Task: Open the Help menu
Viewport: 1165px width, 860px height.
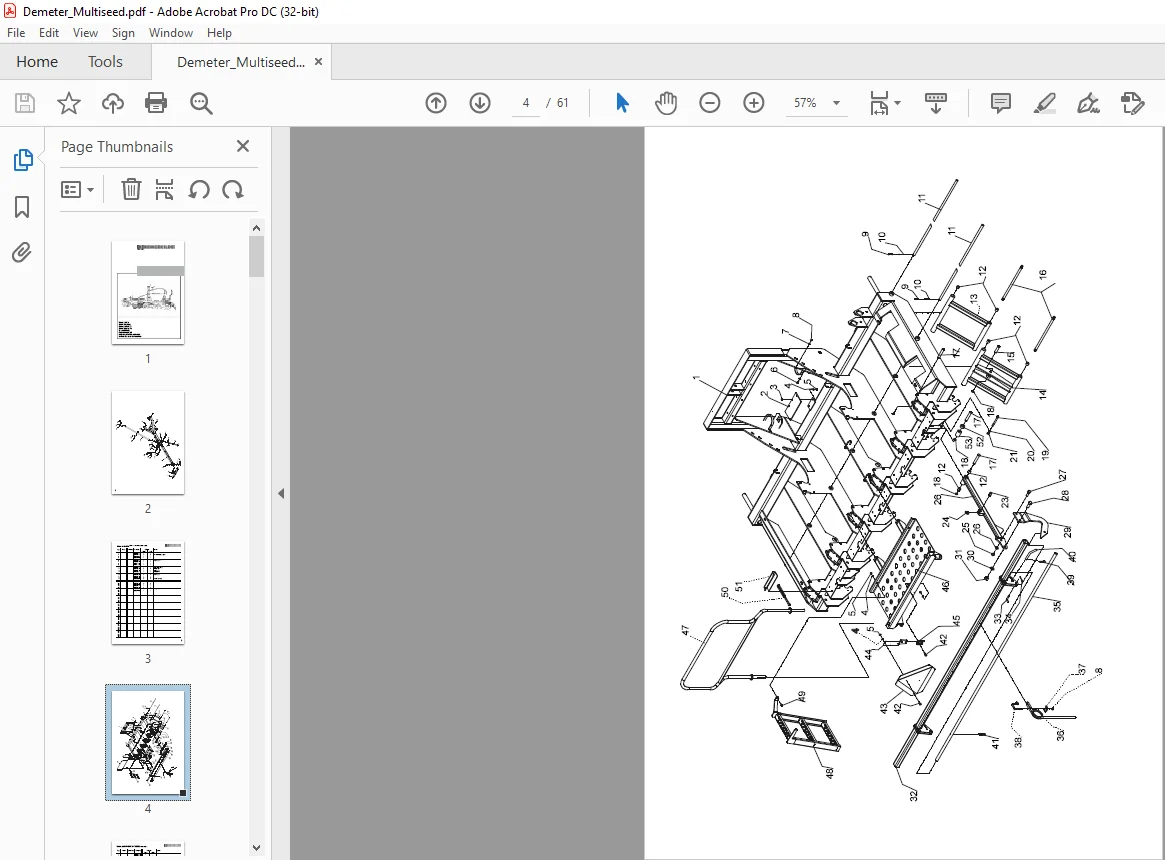Action: pos(219,33)
